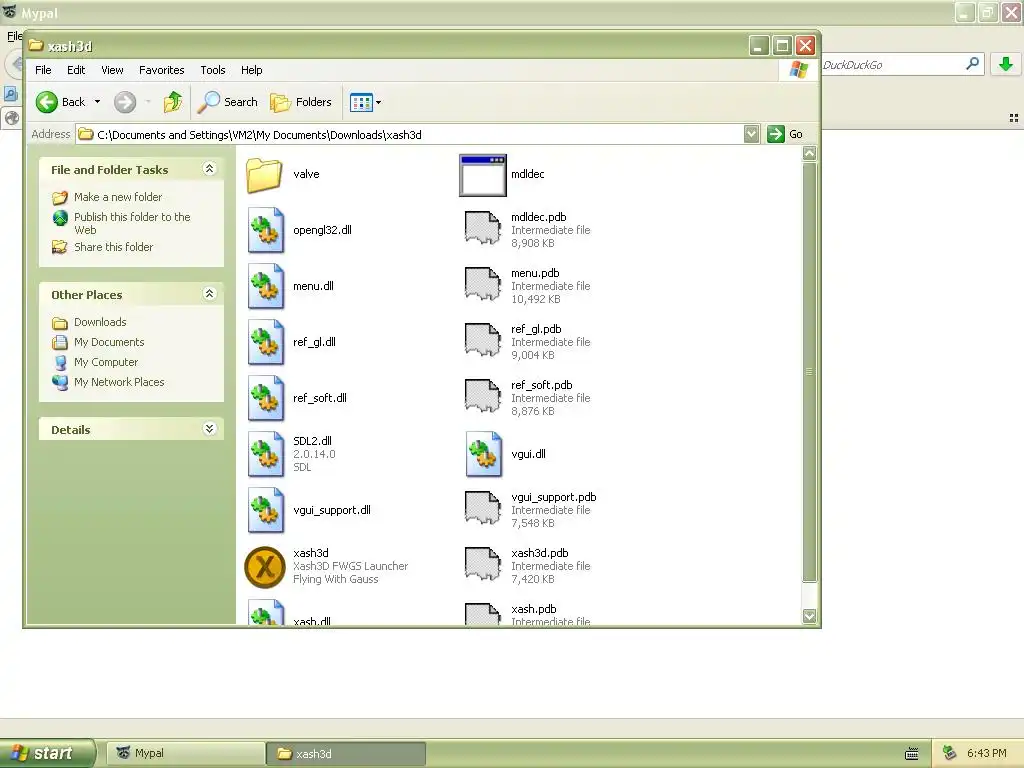This screenshot has height=768, width=1024.
Task: Toggle the Folders pane button
Action: [301, 102]
